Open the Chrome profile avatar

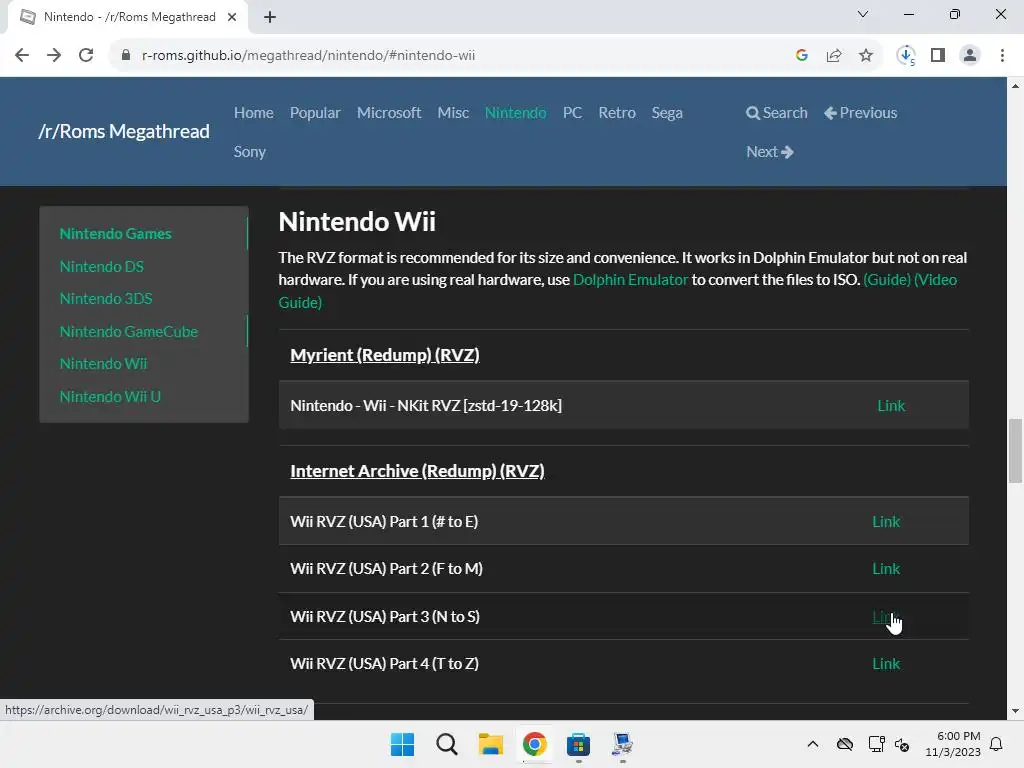pos(970,56)
